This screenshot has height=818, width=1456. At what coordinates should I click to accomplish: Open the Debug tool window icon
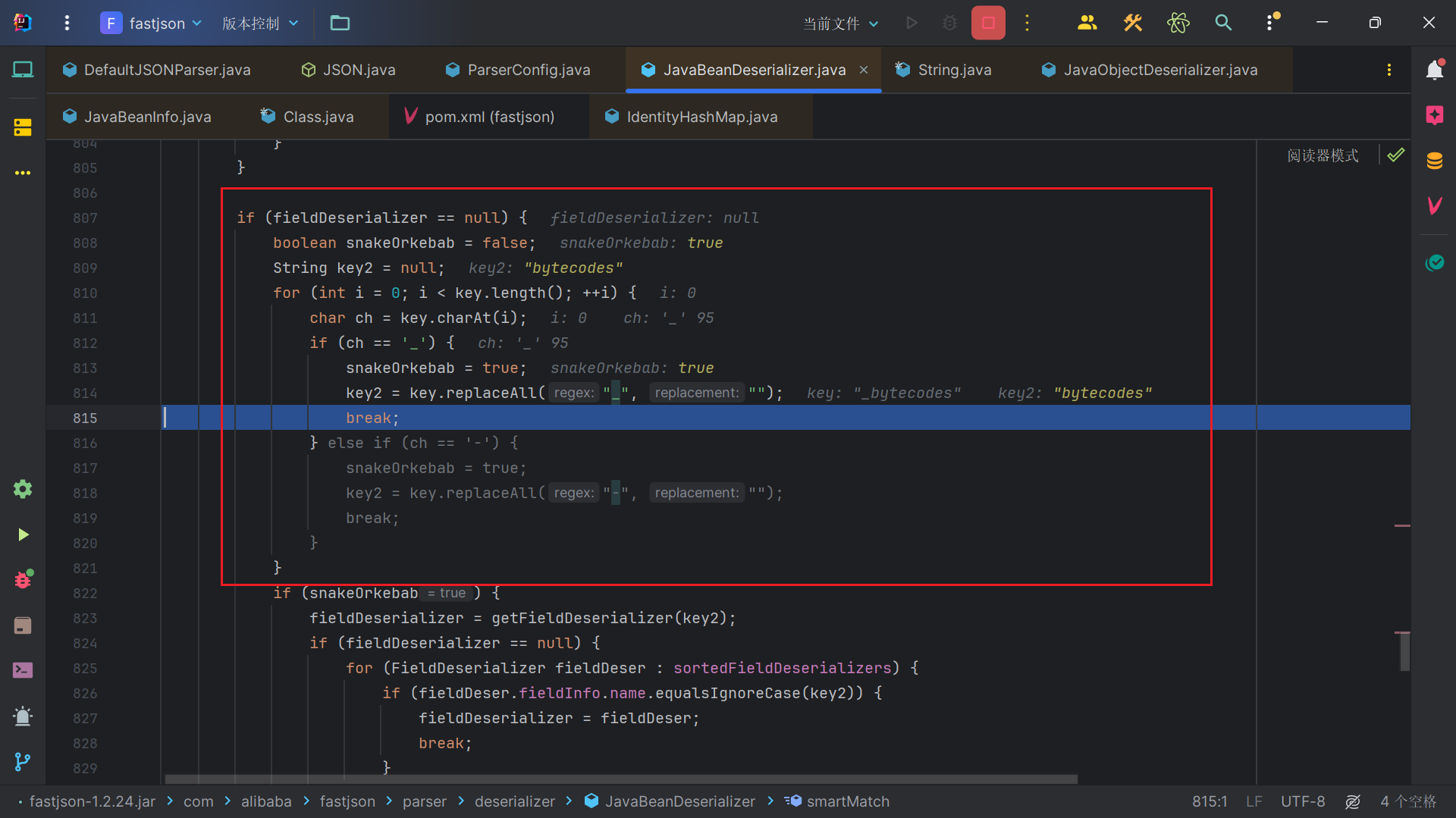click(23, 579)
